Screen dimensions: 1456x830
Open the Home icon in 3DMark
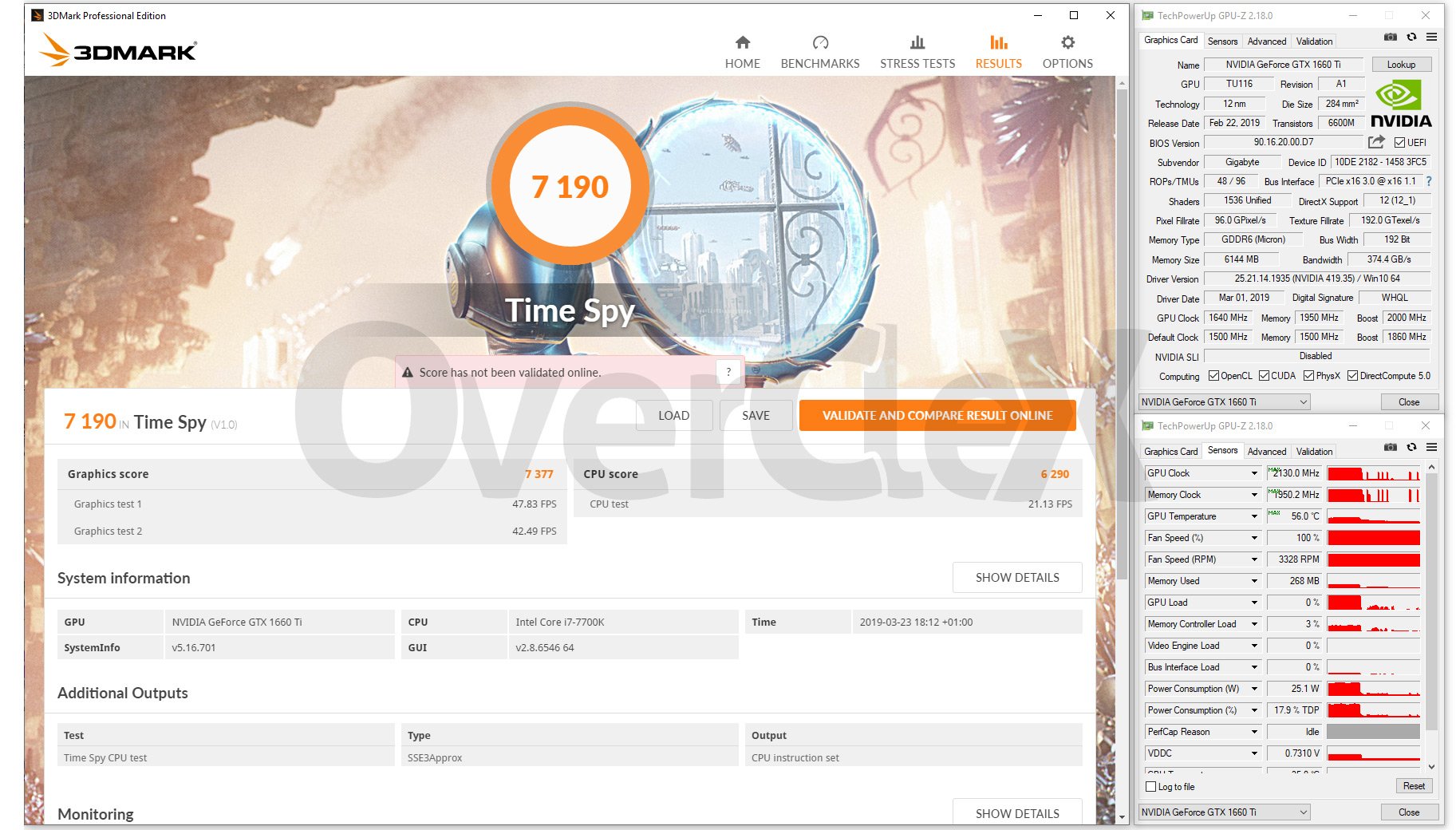click(x=742, y=43)
